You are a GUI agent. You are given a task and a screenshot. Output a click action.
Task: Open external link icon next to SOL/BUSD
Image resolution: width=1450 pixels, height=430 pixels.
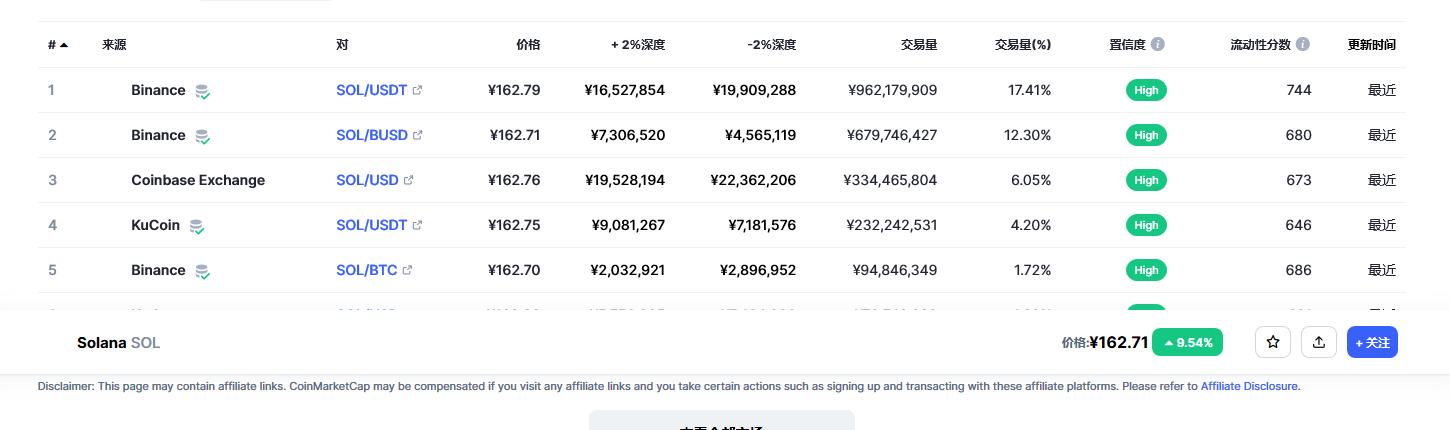[418, 135]
